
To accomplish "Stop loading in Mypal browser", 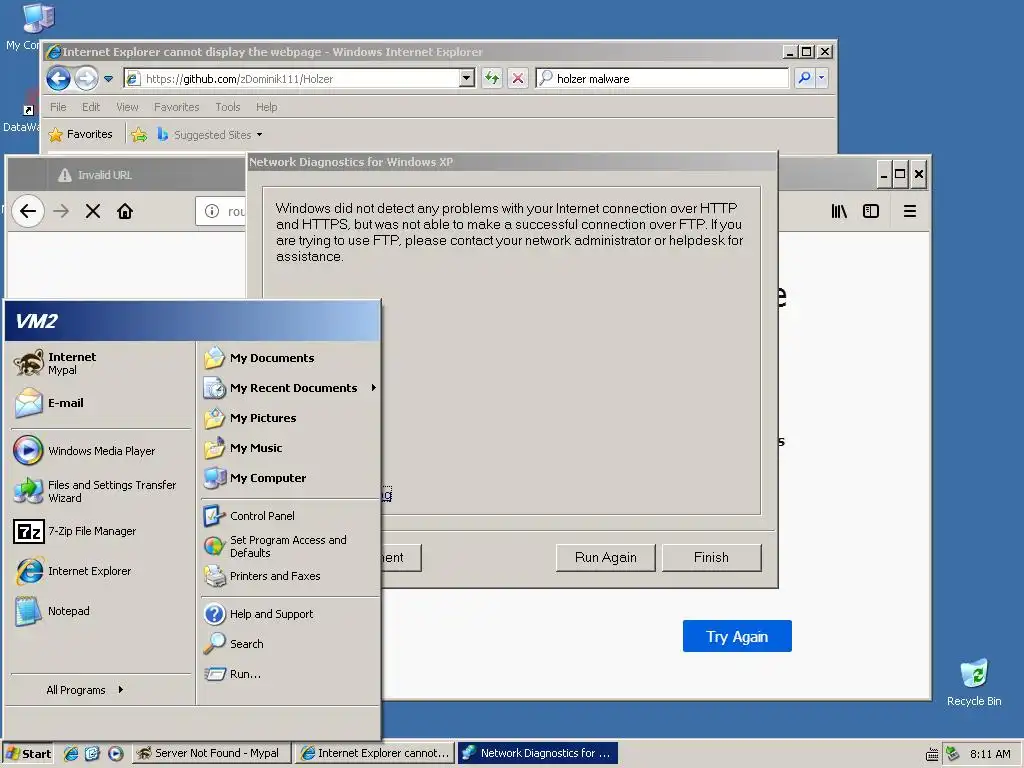I will coord(93,211).
